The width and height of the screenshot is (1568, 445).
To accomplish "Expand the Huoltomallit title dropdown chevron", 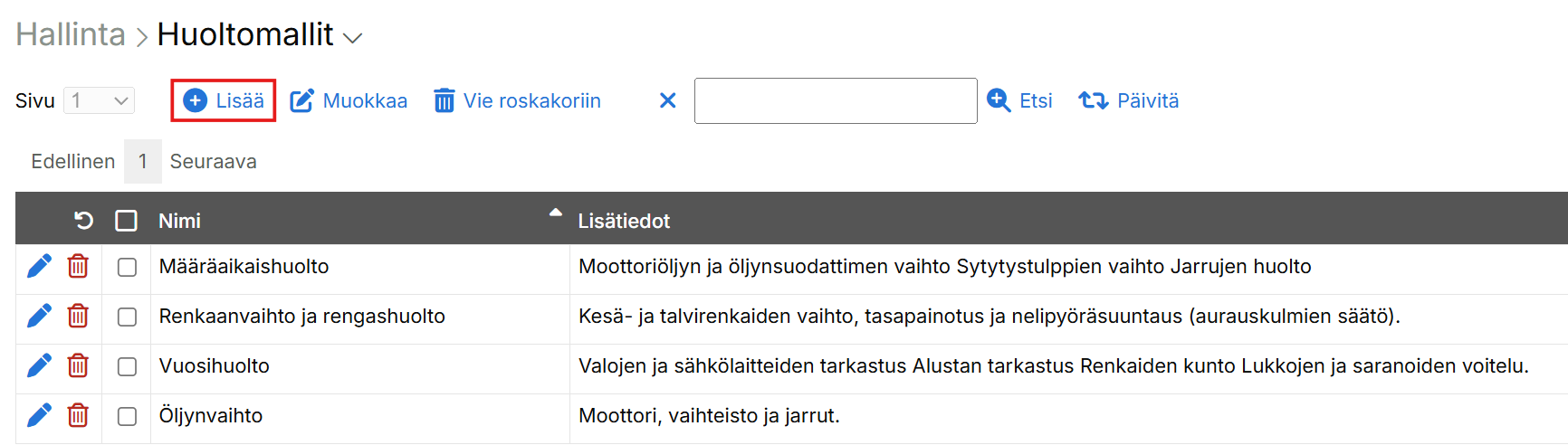I will coord(353,38).
